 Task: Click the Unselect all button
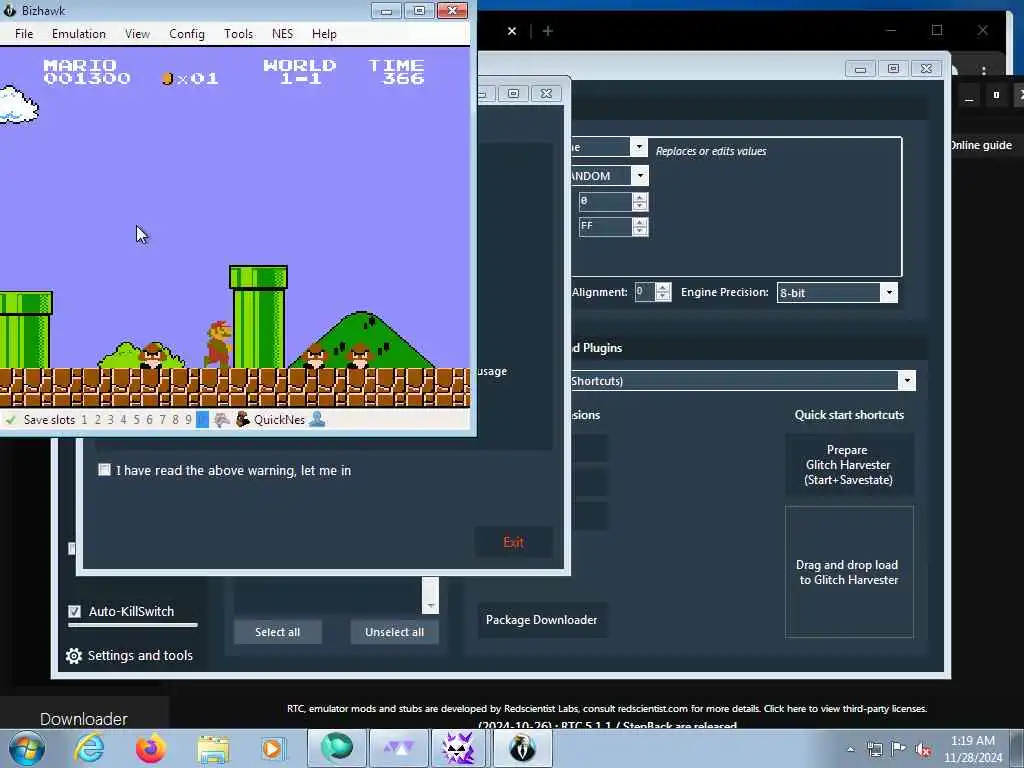(394, 632)
